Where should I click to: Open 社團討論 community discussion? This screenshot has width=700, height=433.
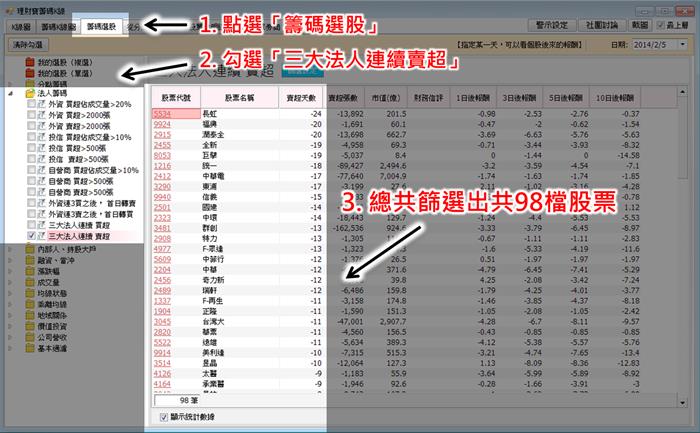coord(602,25)
